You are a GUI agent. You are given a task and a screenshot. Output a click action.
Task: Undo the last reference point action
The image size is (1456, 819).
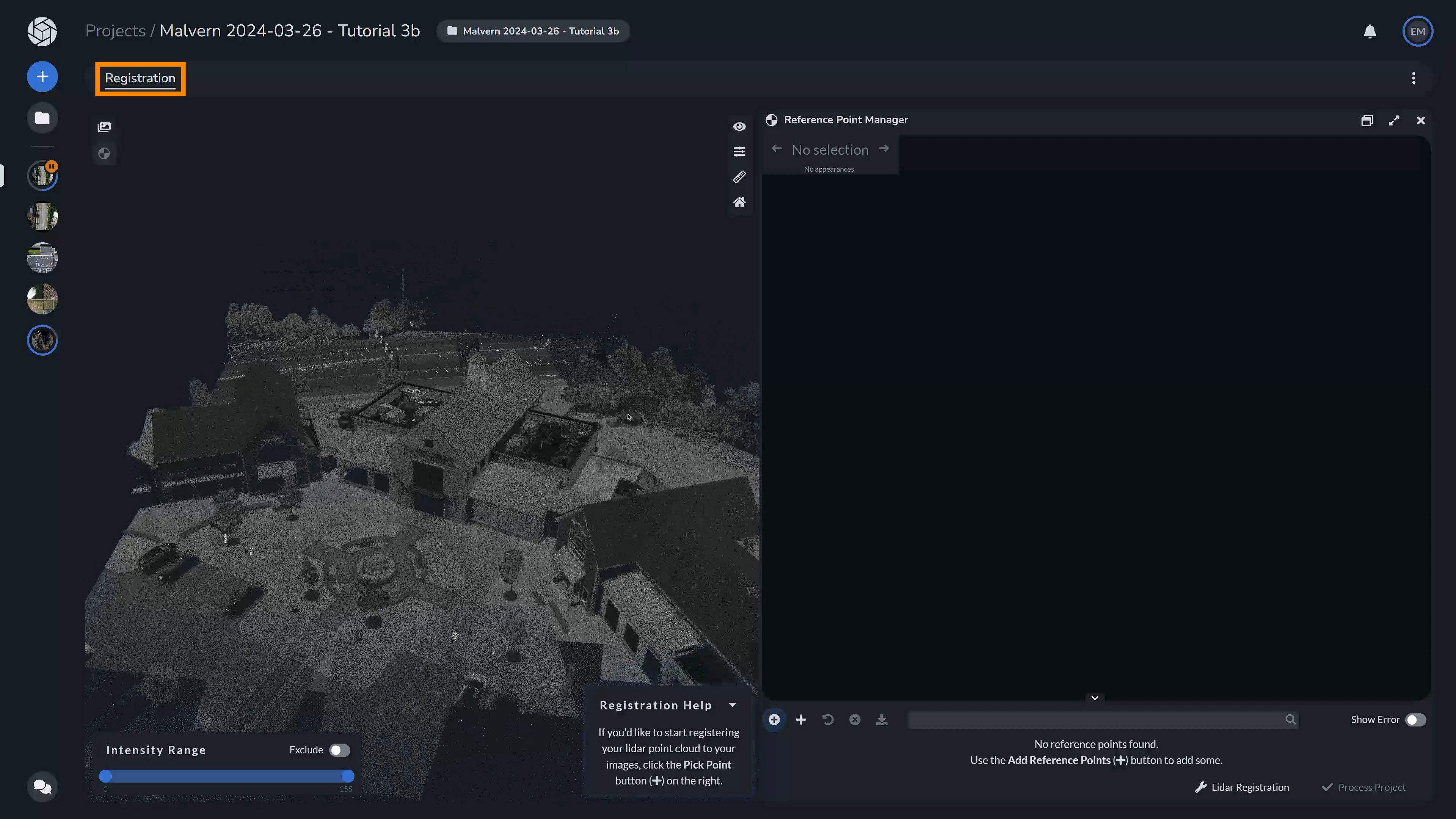pos(828,720)
